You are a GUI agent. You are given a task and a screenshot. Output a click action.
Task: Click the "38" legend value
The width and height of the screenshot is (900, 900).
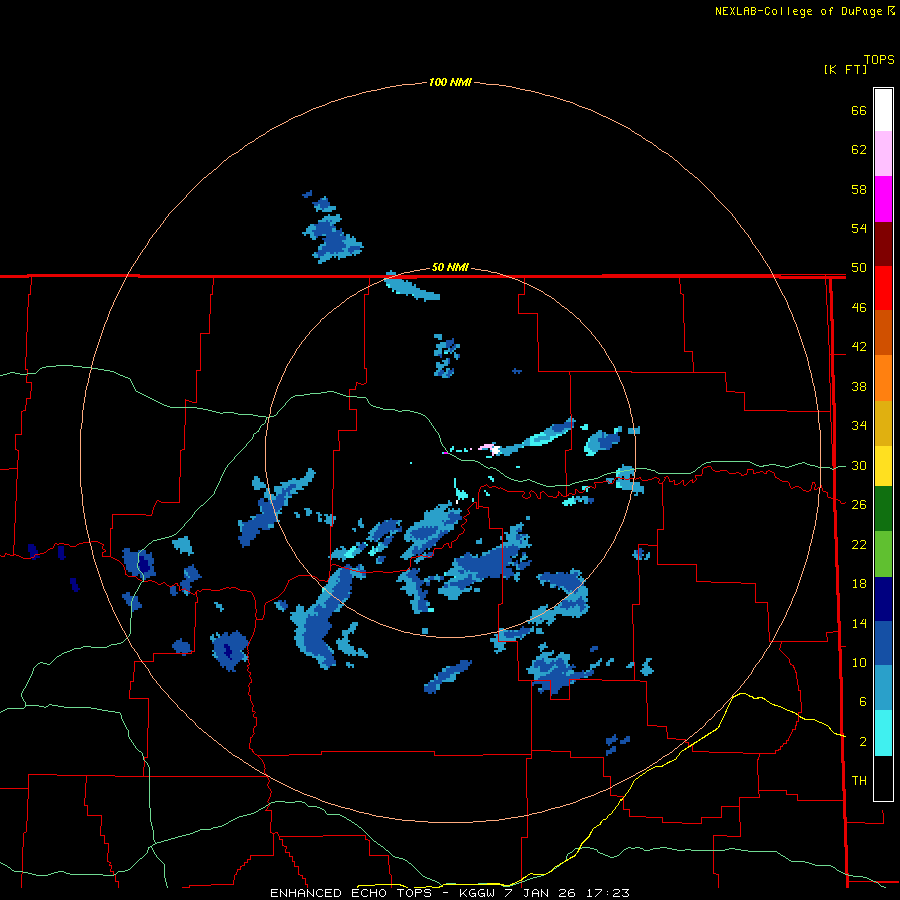pyautogui.click(x=859, y=386)
